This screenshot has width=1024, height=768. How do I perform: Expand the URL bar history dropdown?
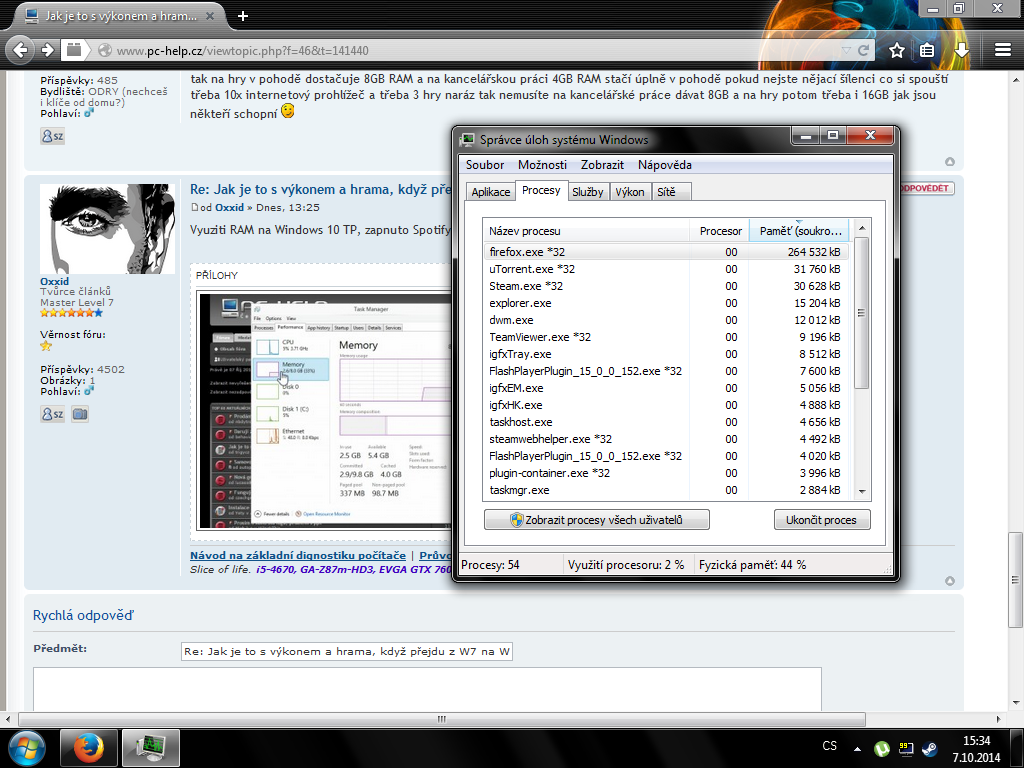point(846,50)
